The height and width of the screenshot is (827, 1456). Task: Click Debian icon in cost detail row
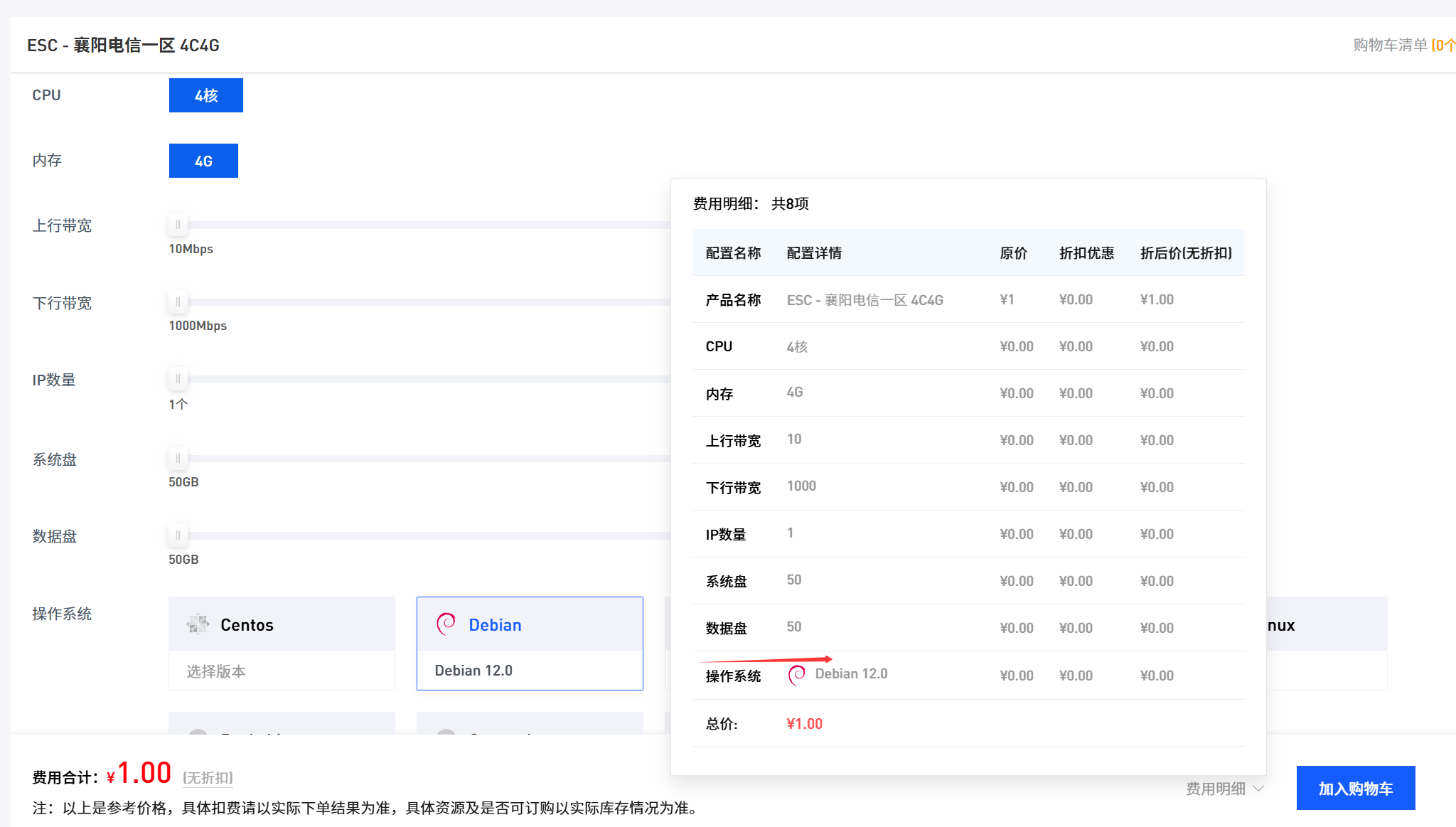[x=797, y=674]
